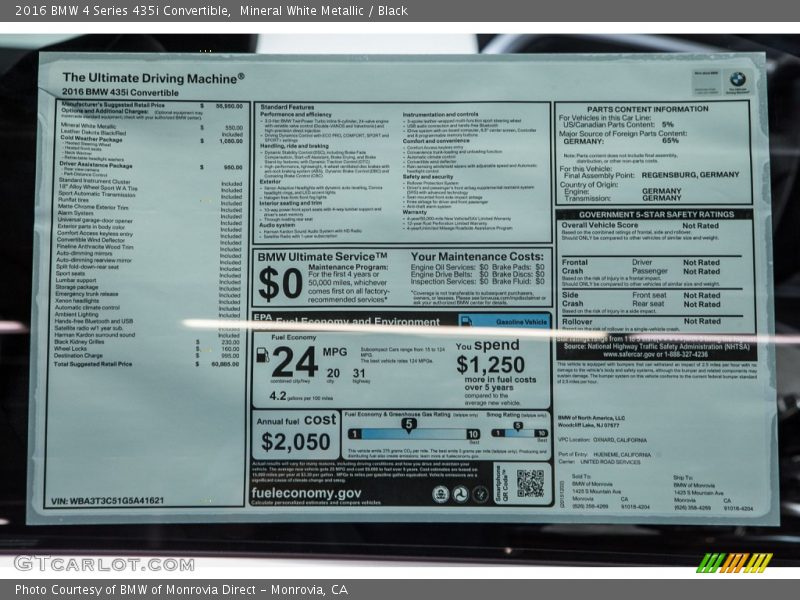Click the '2016 BMW 435i Convertible' sticker subtitle
This screenshot has width=800, height=600.
click(120, 92)
